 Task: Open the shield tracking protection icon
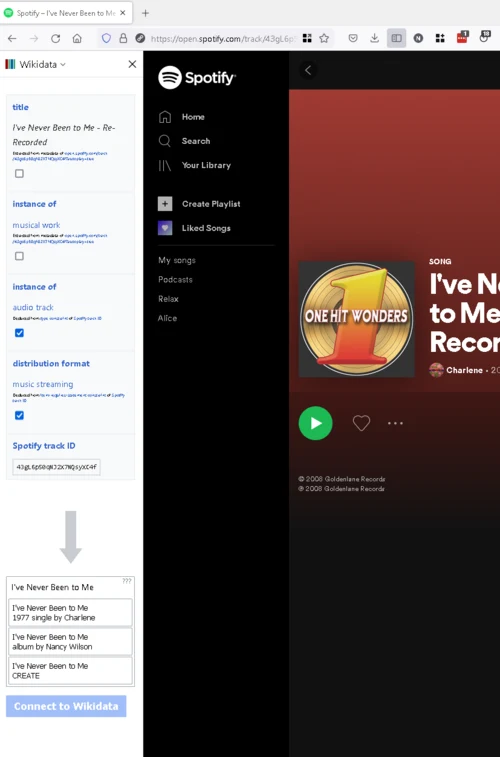click(106, 39)
